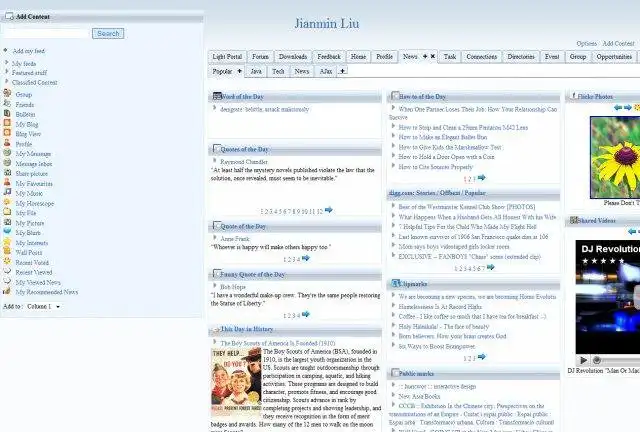Open the Light Portal tab
This screenshot has width=640, height=432.
tap(227, 57)
